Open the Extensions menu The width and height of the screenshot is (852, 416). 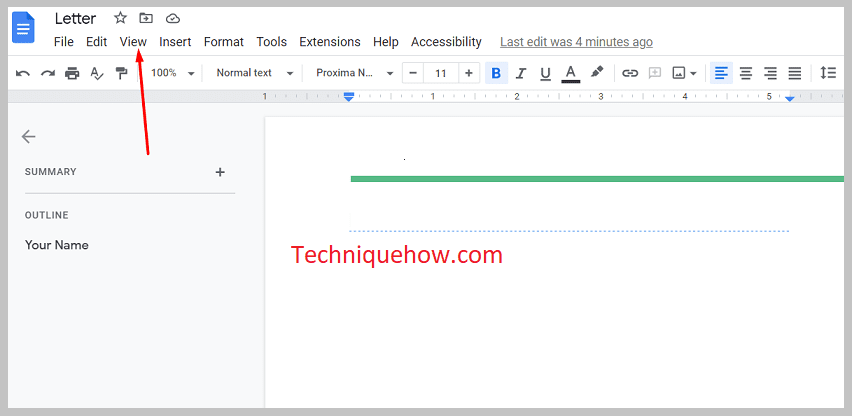(330, 42)
